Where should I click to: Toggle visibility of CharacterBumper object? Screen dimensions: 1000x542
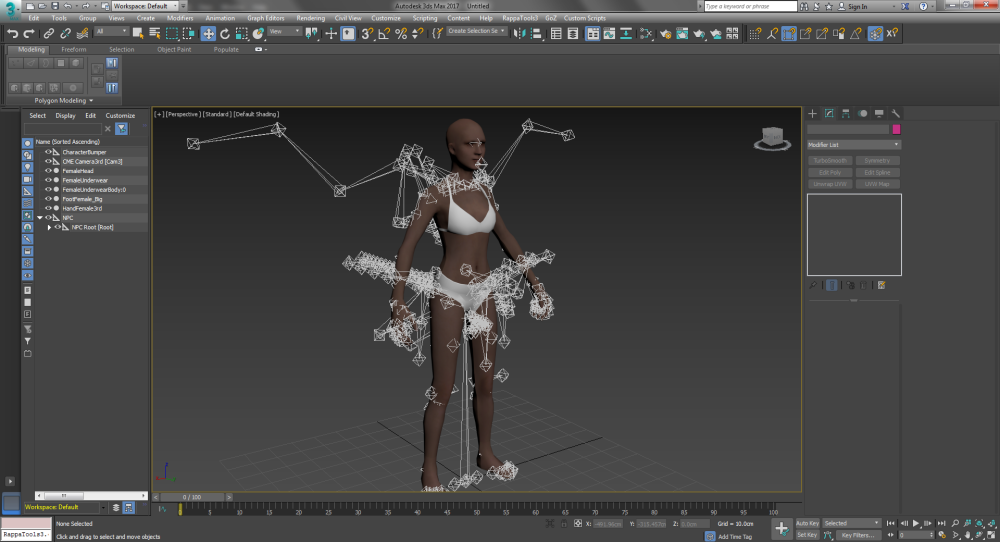pos(48,152)
